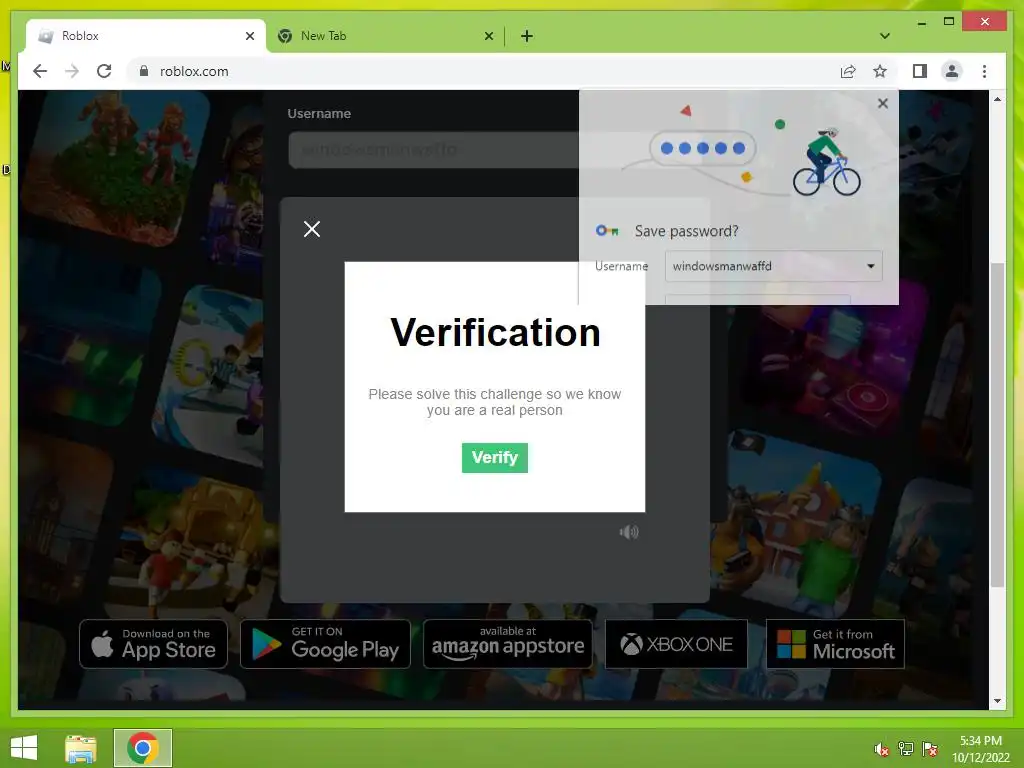View site info via padlock icon
1024x768 pixels.
[x=144, y=71]
